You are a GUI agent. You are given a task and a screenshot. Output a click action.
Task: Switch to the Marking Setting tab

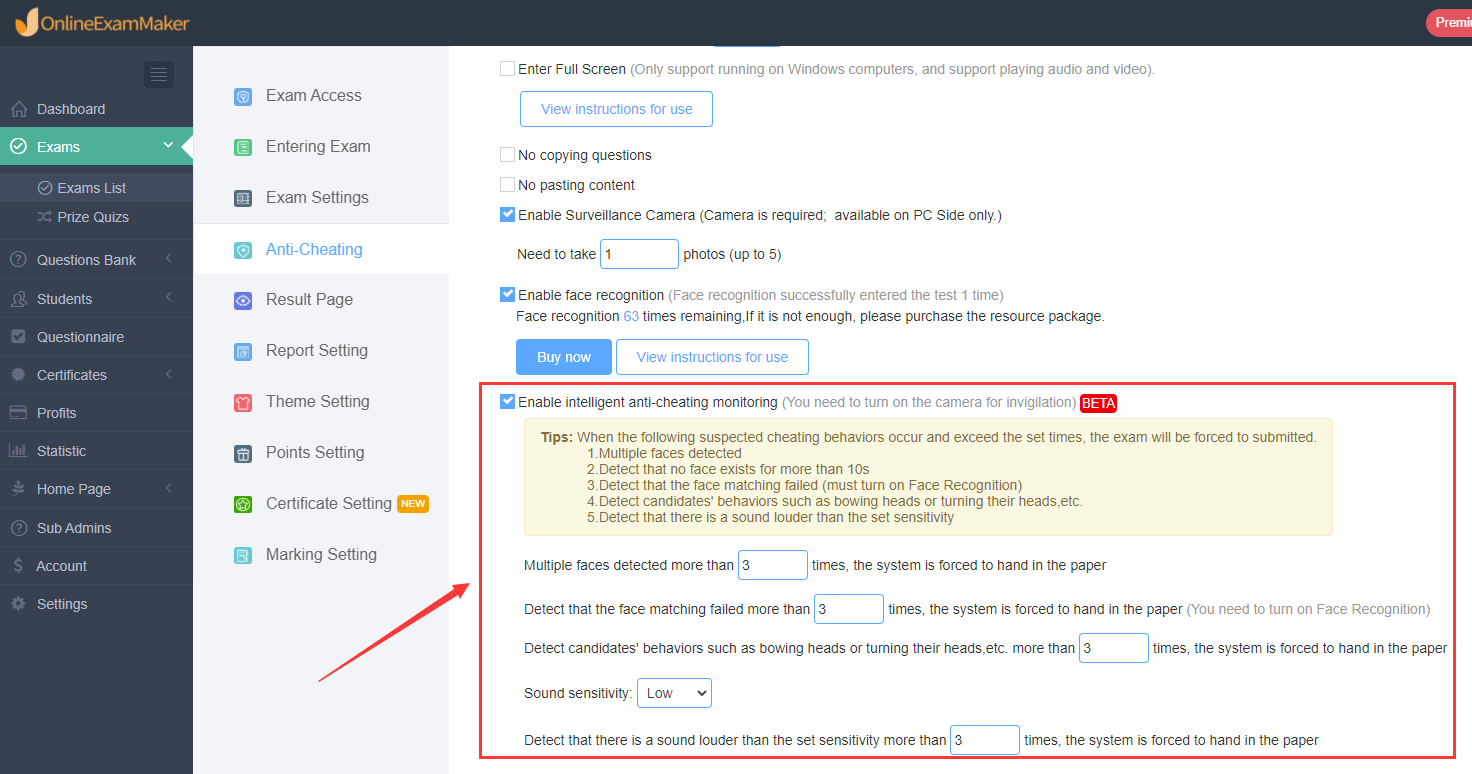(x=321, y=555)
